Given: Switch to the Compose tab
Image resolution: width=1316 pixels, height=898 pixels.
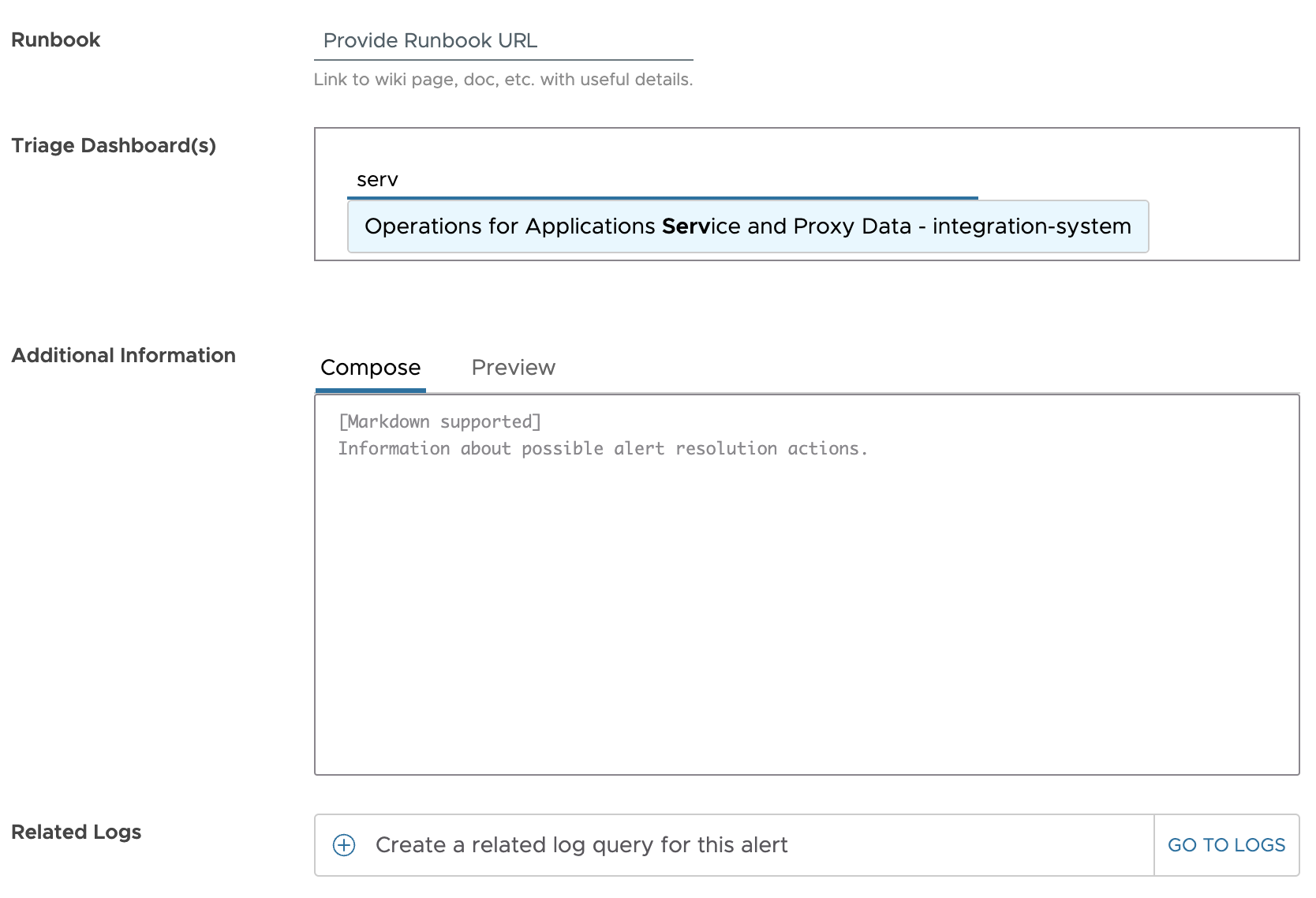Looking at the screenshot, I should coord(371,368).
